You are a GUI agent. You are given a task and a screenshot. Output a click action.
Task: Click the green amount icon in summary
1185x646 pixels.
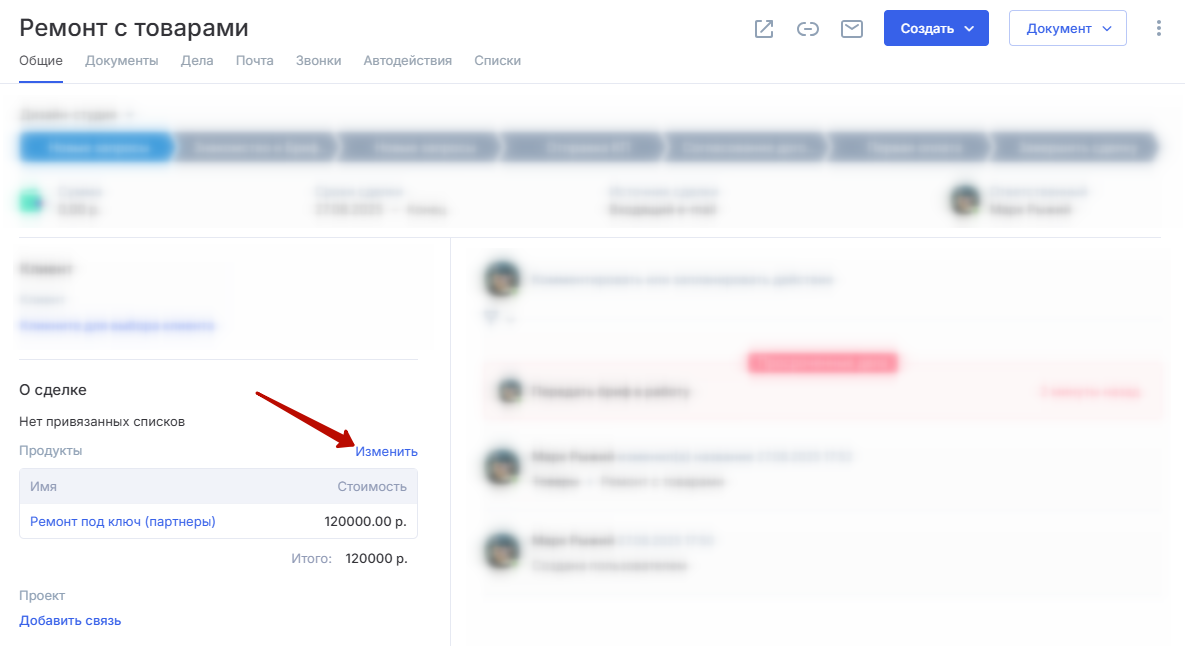[31, 201]
